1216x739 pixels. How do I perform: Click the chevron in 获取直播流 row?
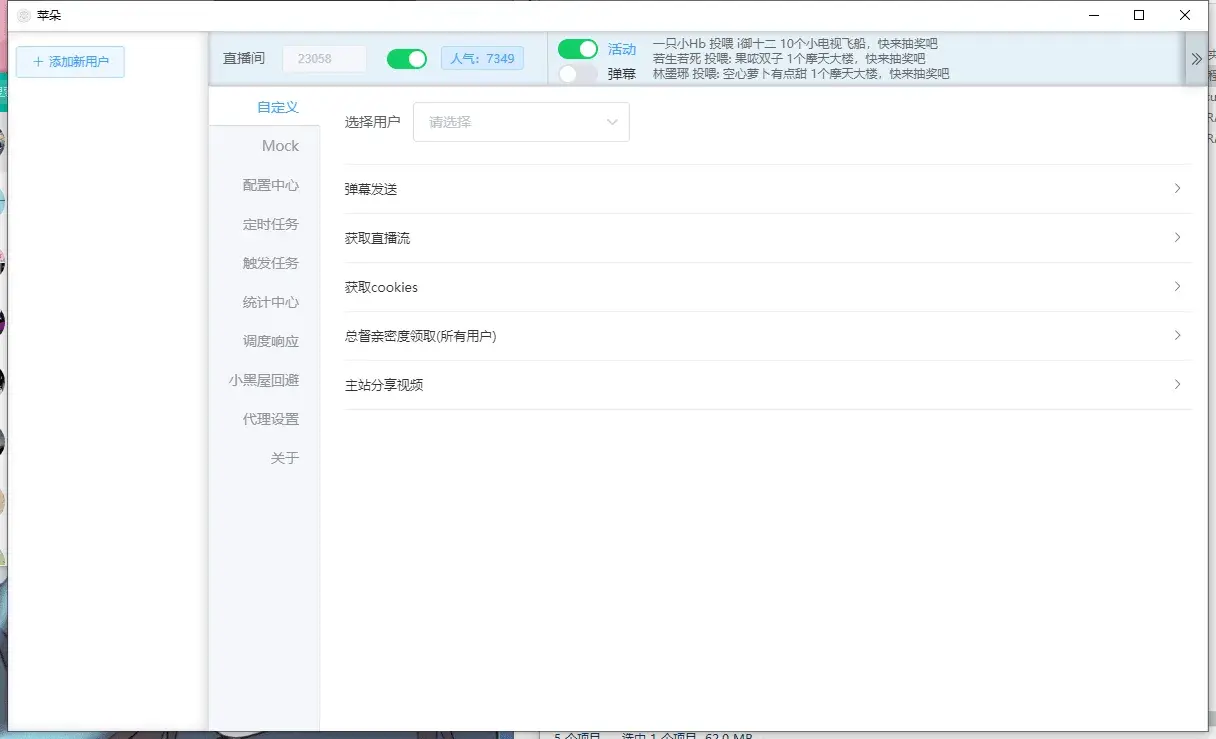pyautogui.click(x=1178, y=237)
